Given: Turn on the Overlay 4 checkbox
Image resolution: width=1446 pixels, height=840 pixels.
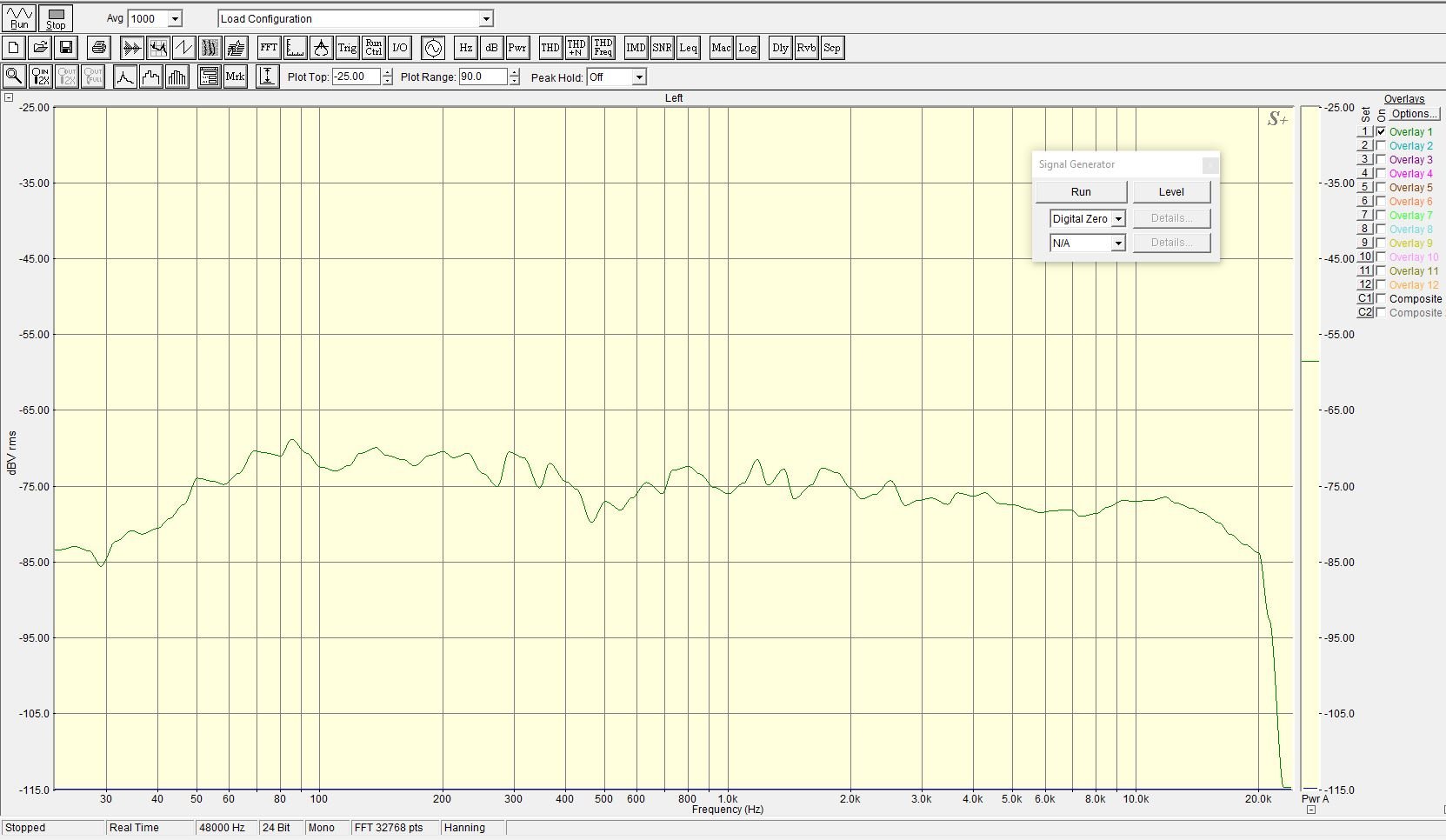Looking at the screenshot, I should 1381,173.
